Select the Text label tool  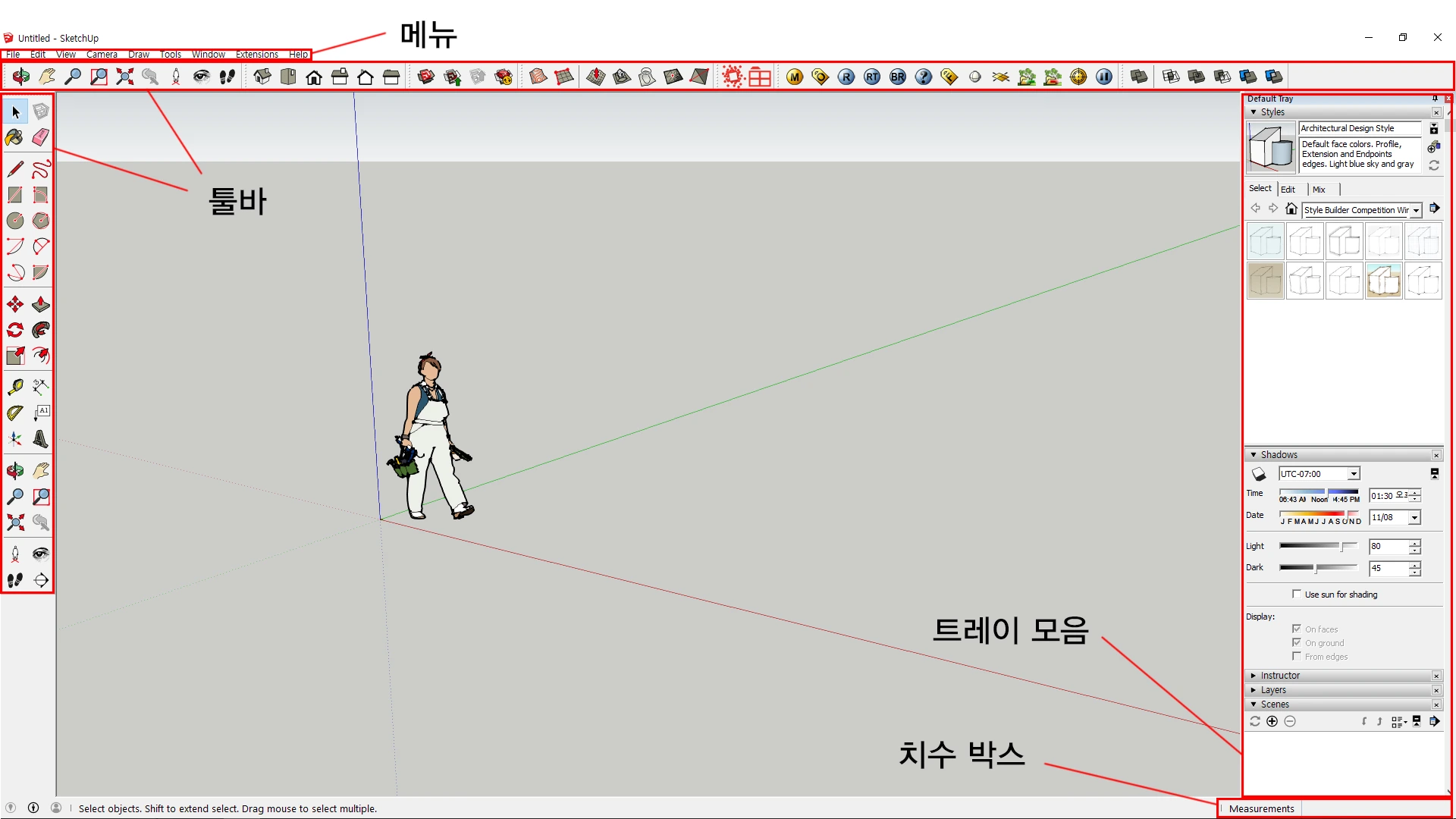click(x=41, y=413)
